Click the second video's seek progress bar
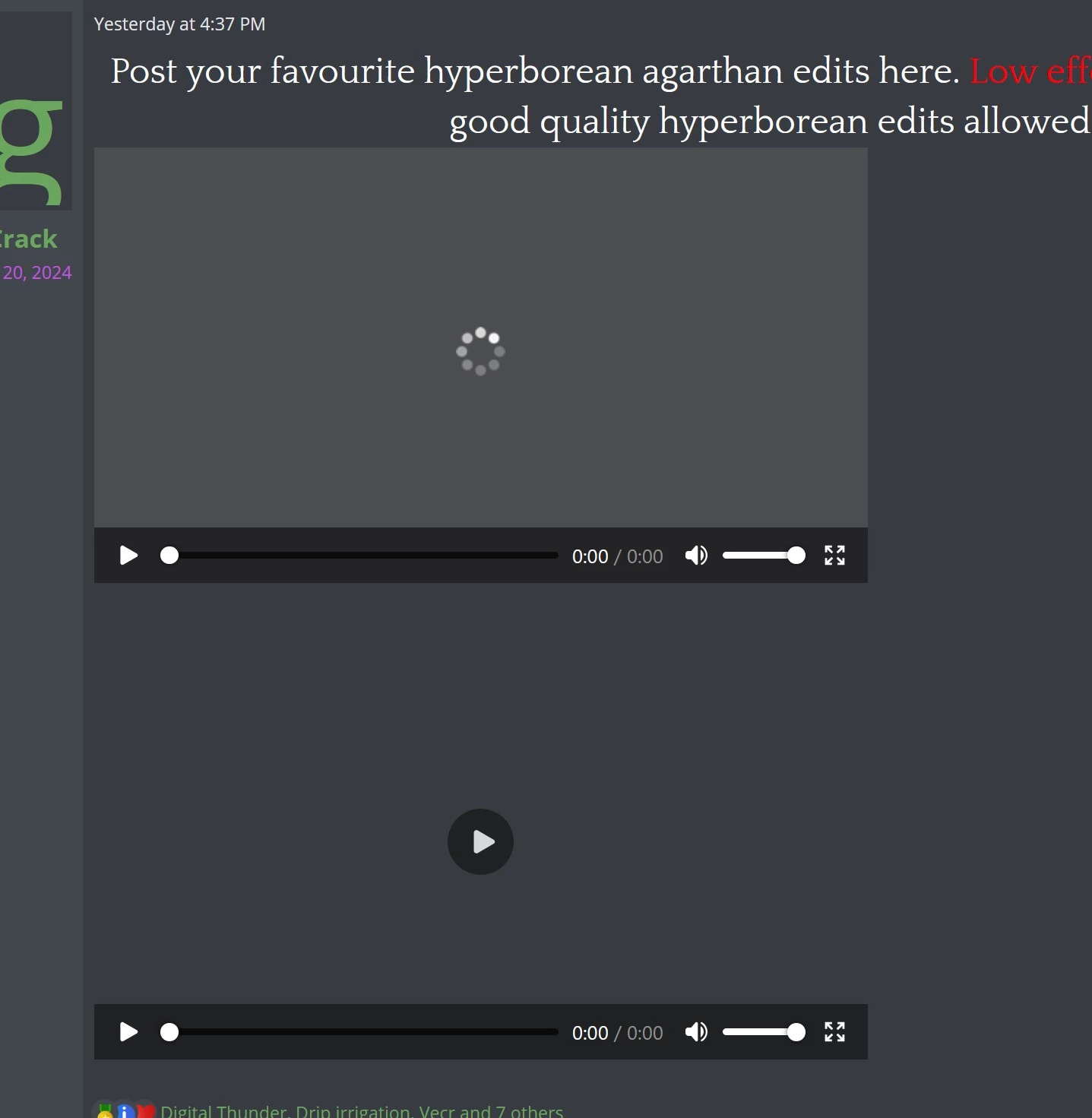 (359, 1032)
